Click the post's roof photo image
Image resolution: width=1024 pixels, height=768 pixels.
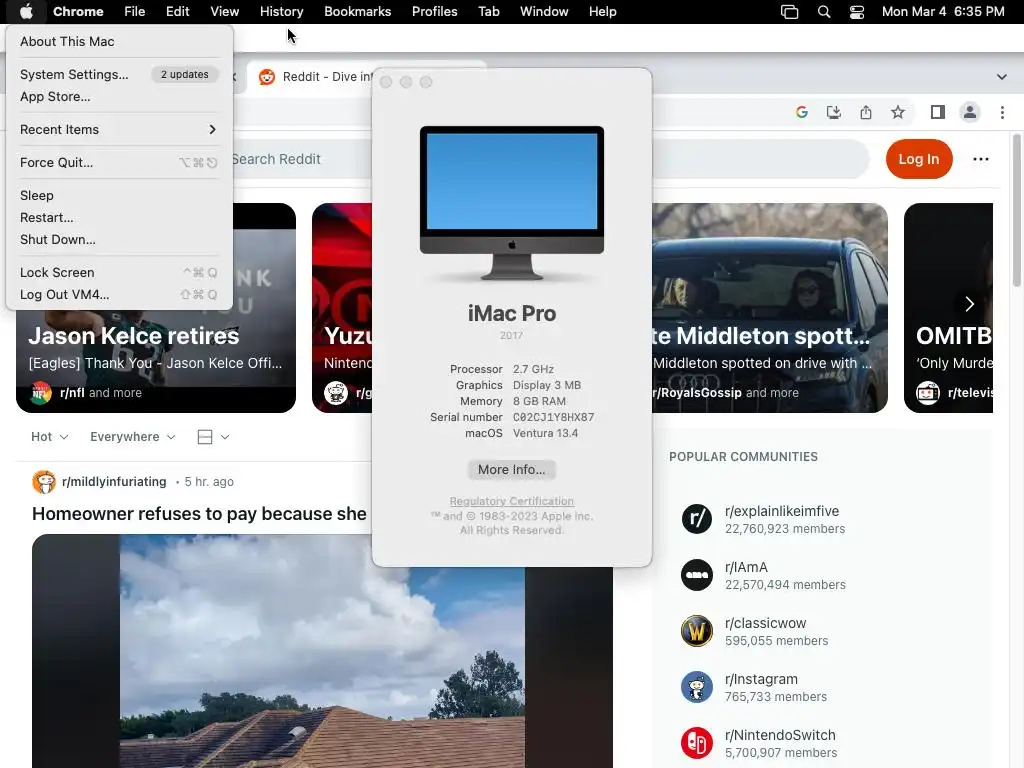(323, 651)
